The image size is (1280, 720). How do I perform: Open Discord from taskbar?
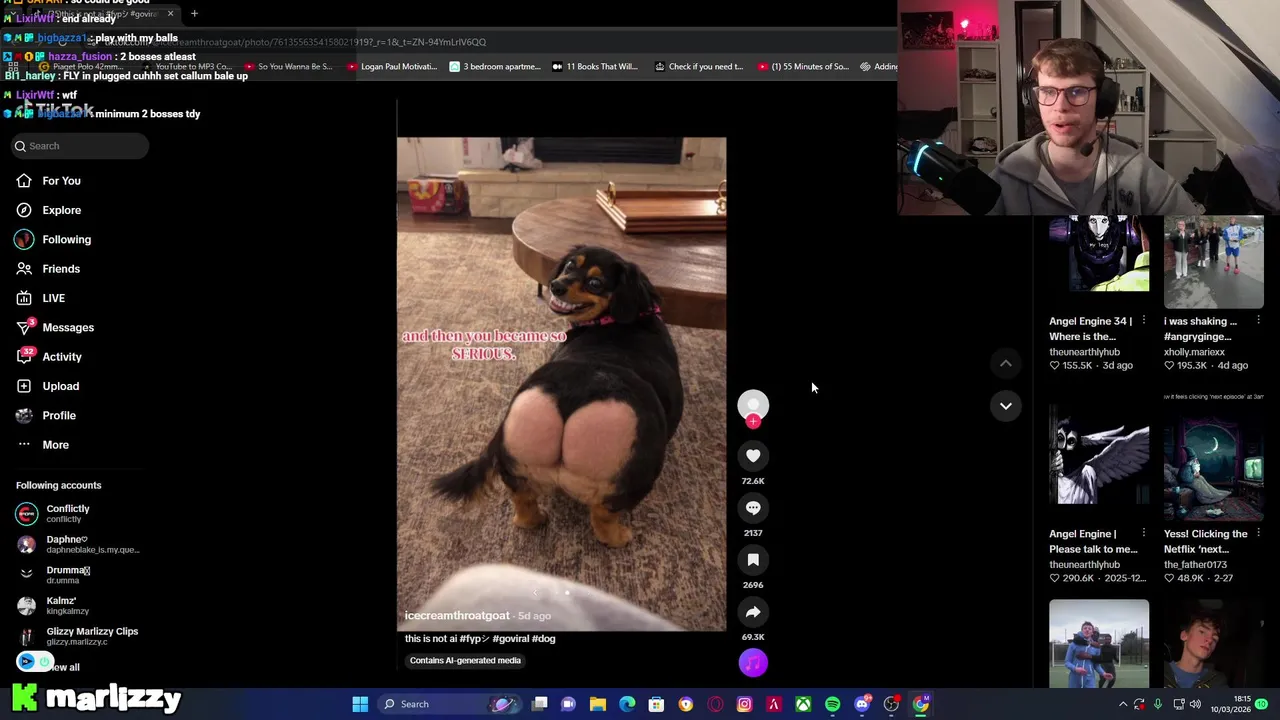click(862, 704)
